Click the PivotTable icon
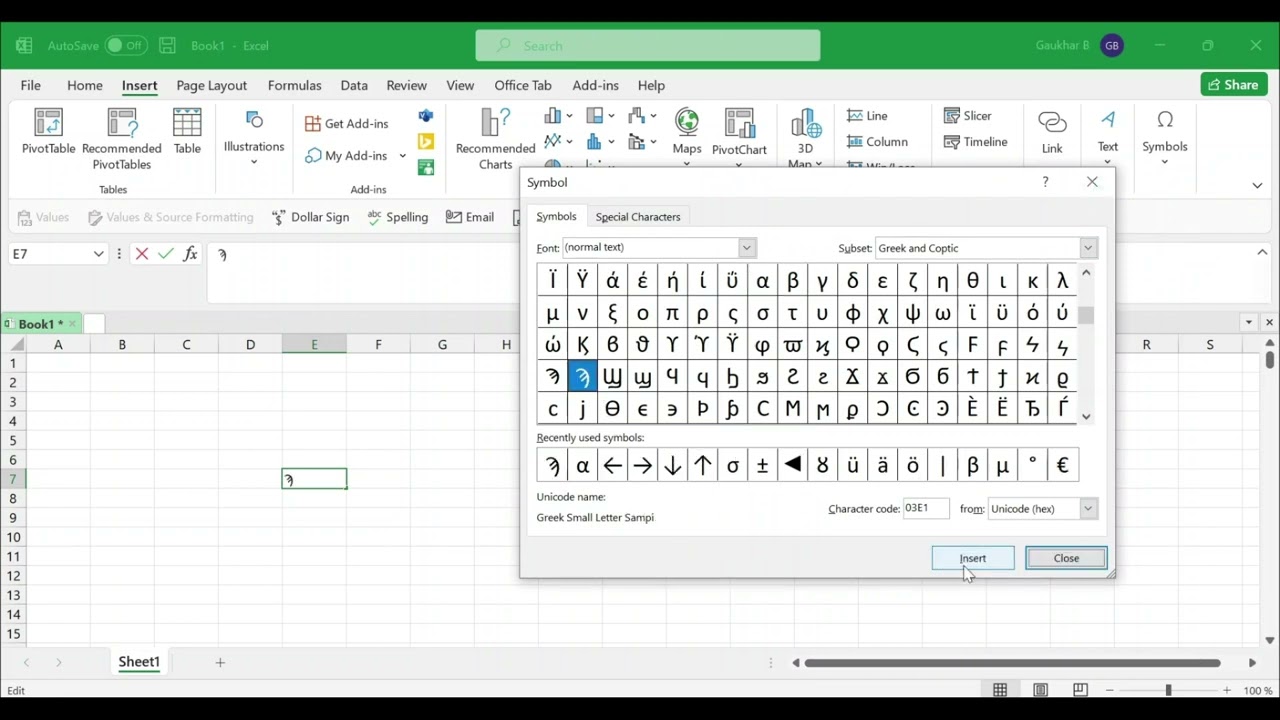The height and width of the screenshot is (720, 1280). pos(48,131)
